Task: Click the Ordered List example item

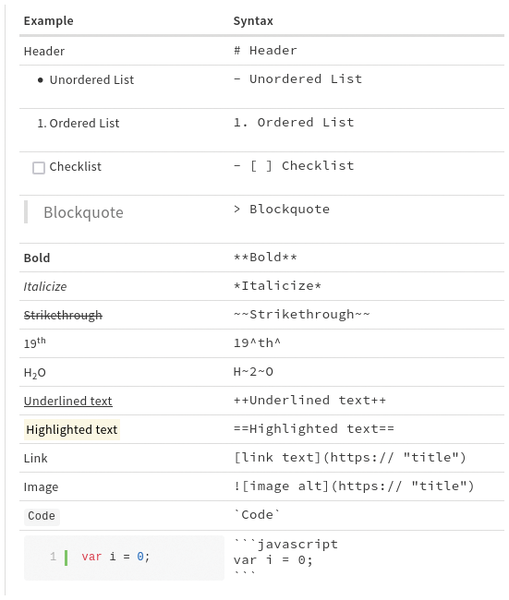Action: click(x=78, y=123)
